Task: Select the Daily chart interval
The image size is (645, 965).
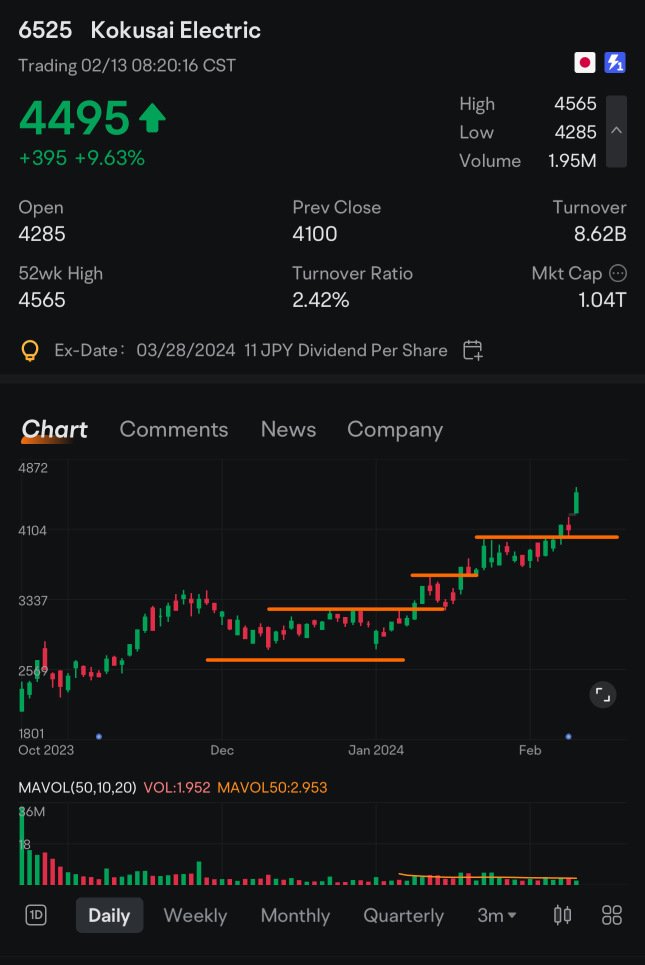Action: [x=110, y=915]
